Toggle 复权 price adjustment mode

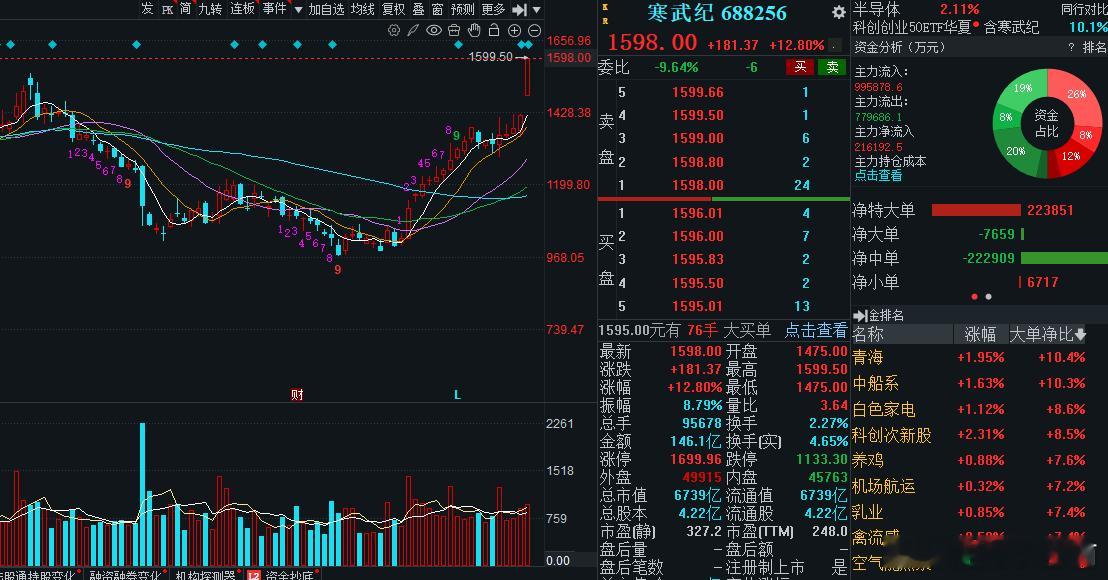[x=392, y=9]
